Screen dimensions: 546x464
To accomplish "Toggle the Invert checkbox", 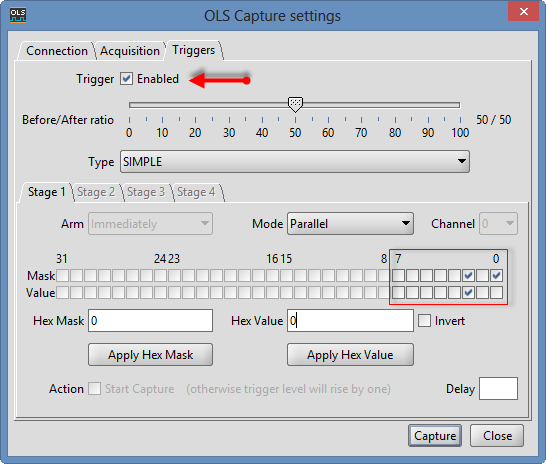I will tap(424, 321).
